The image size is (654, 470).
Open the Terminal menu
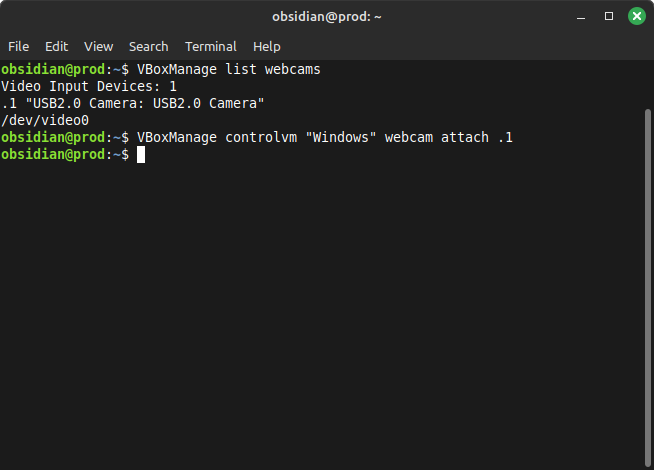(210, 46)
